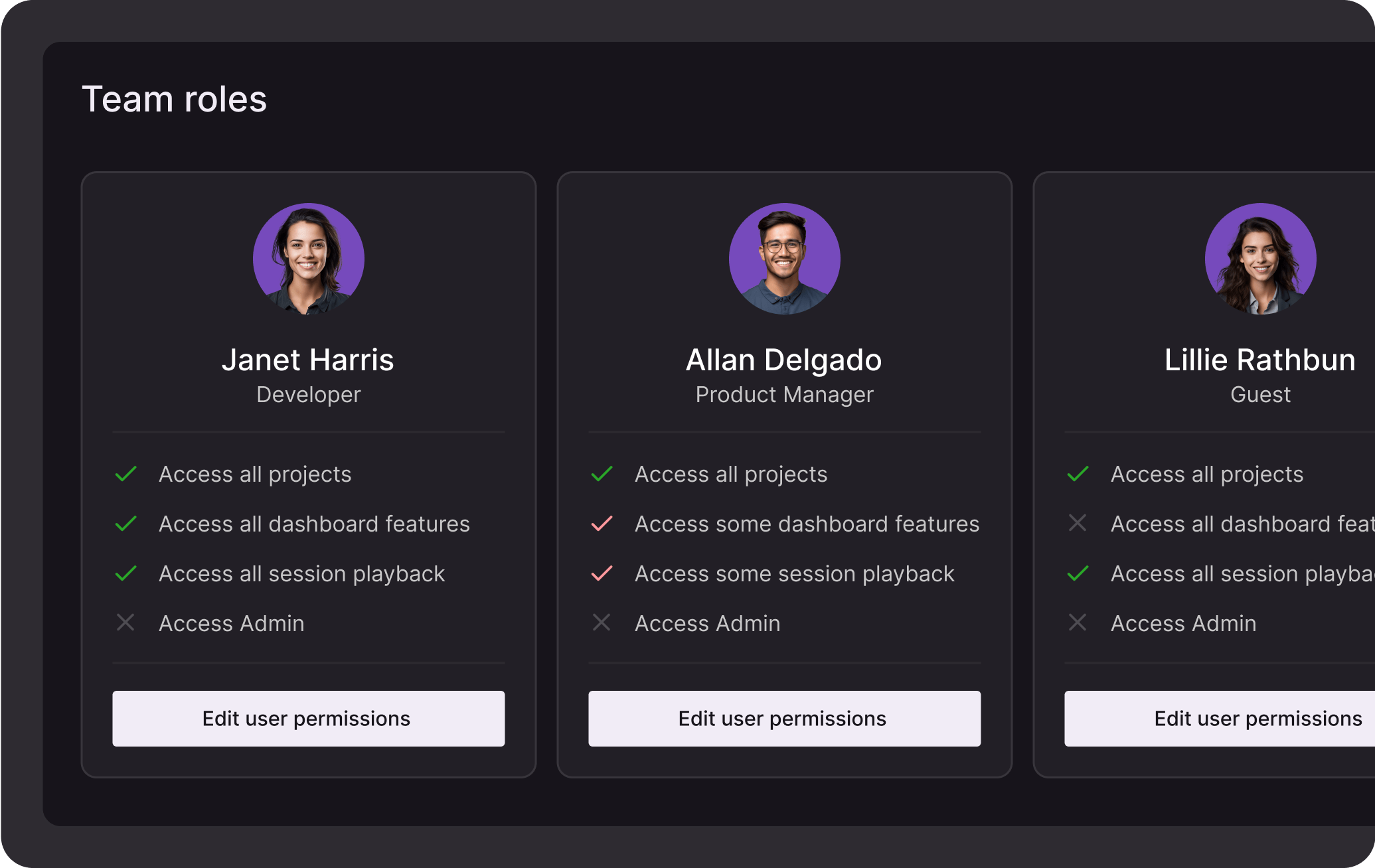Select the Allan Delgado name heading
The width and height of the screenshot is (1375, 868).
(x=783, y=360)
